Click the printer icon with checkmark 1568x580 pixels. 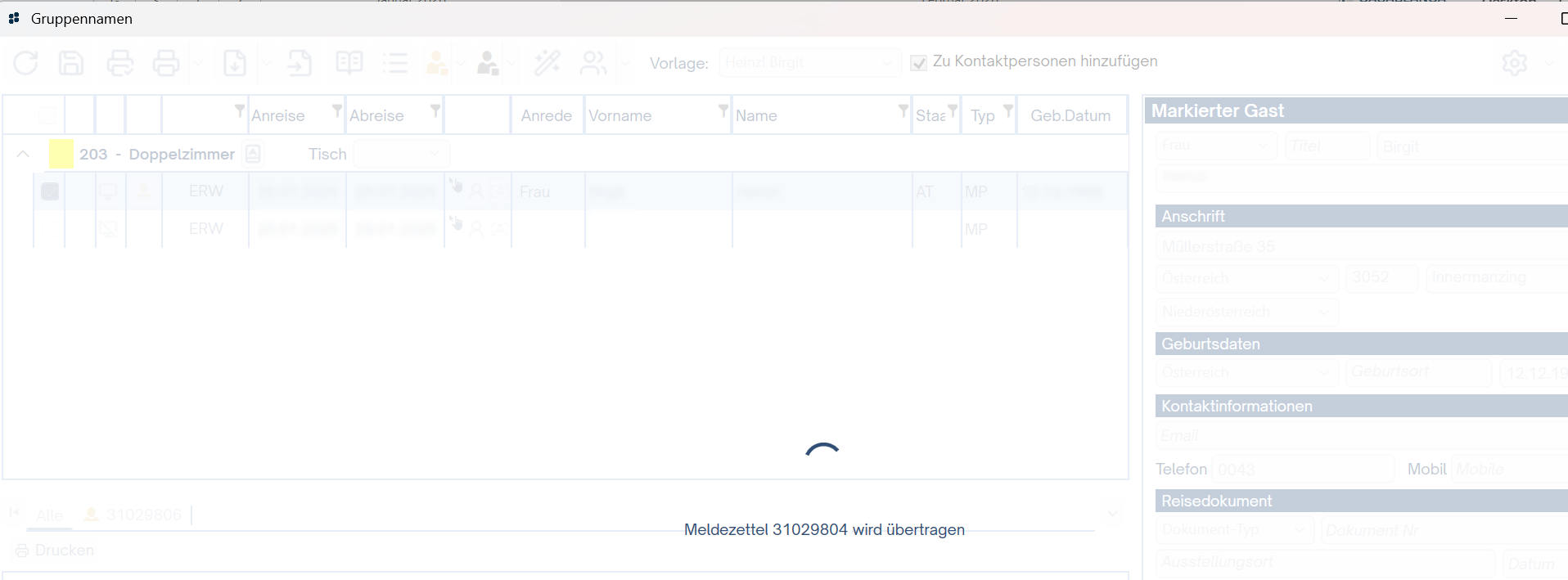pos(119,63)
